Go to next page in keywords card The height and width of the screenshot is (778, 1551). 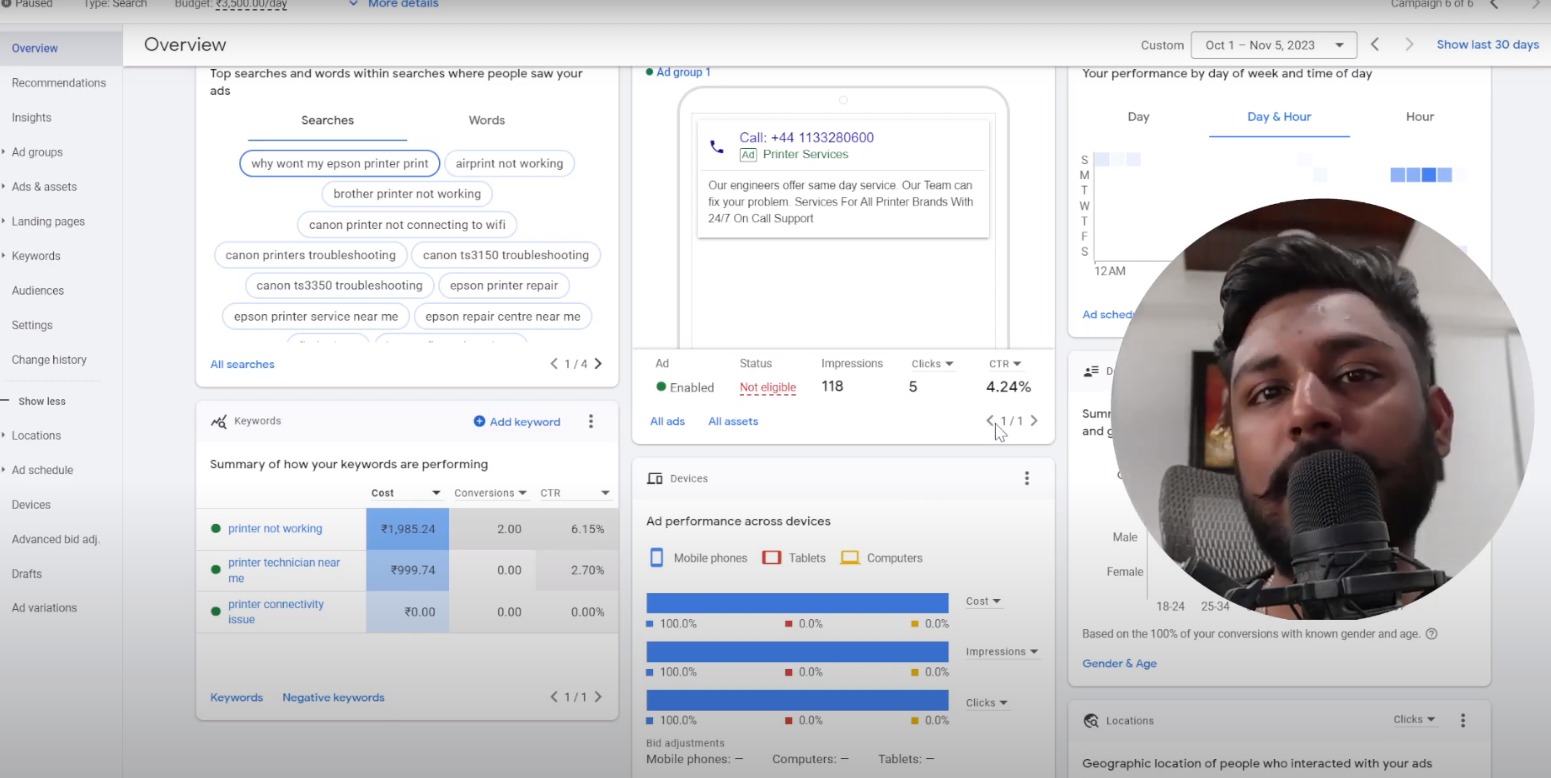599,697
